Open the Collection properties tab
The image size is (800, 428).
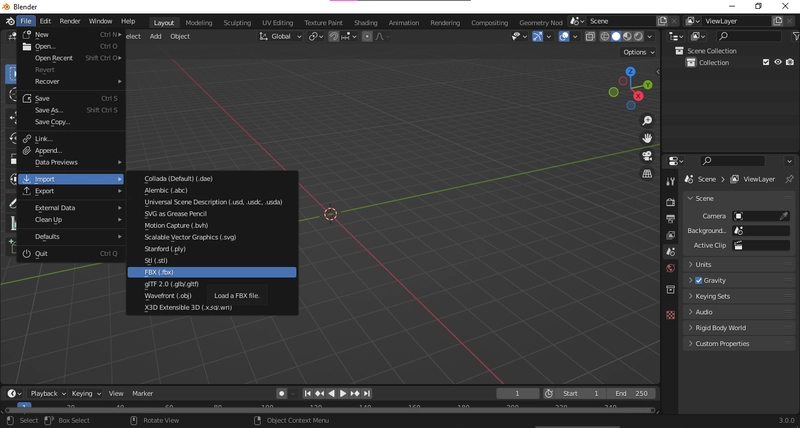click(x=670, y=290)
